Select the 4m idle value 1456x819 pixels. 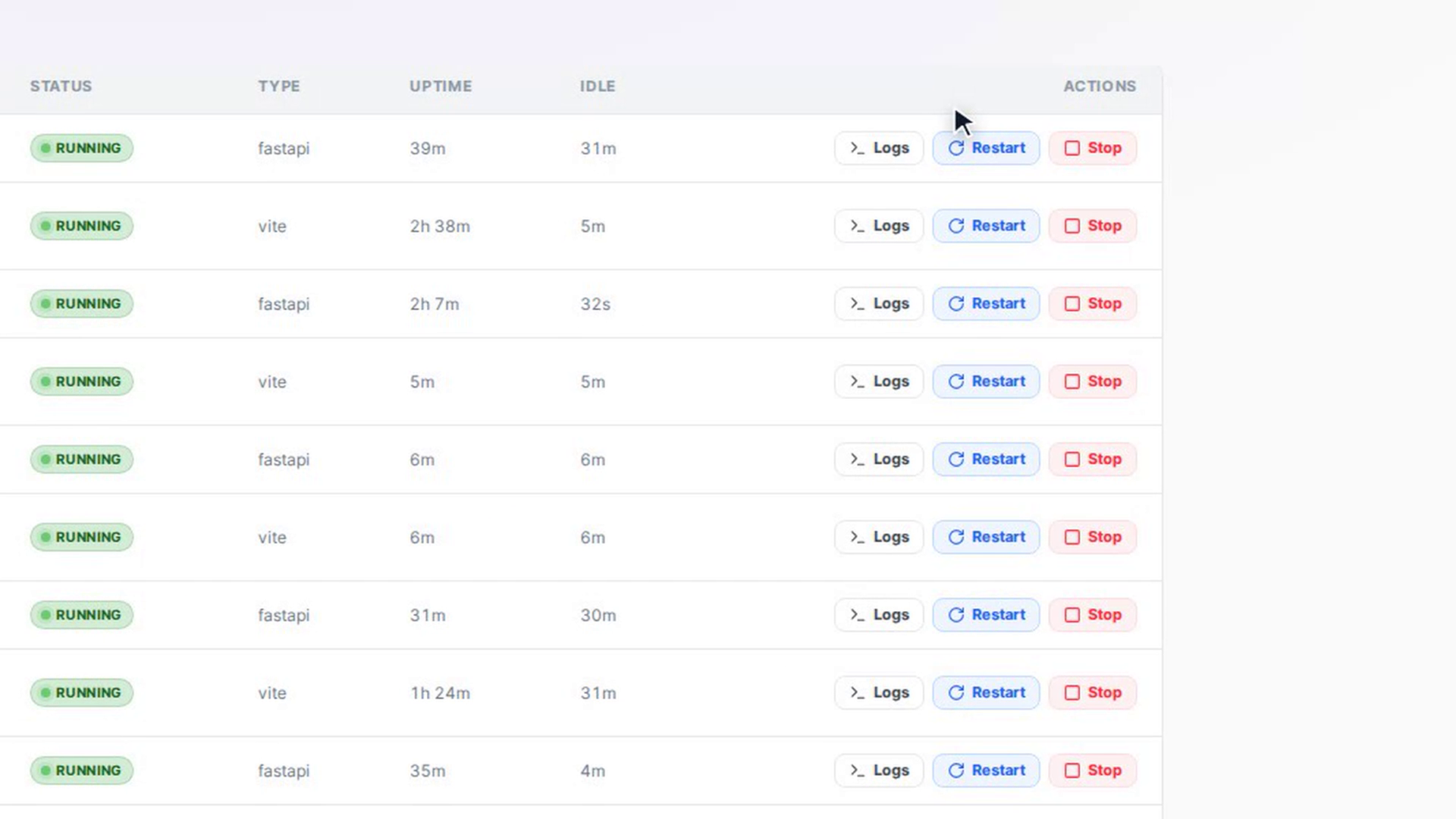(x=593, y=771)
